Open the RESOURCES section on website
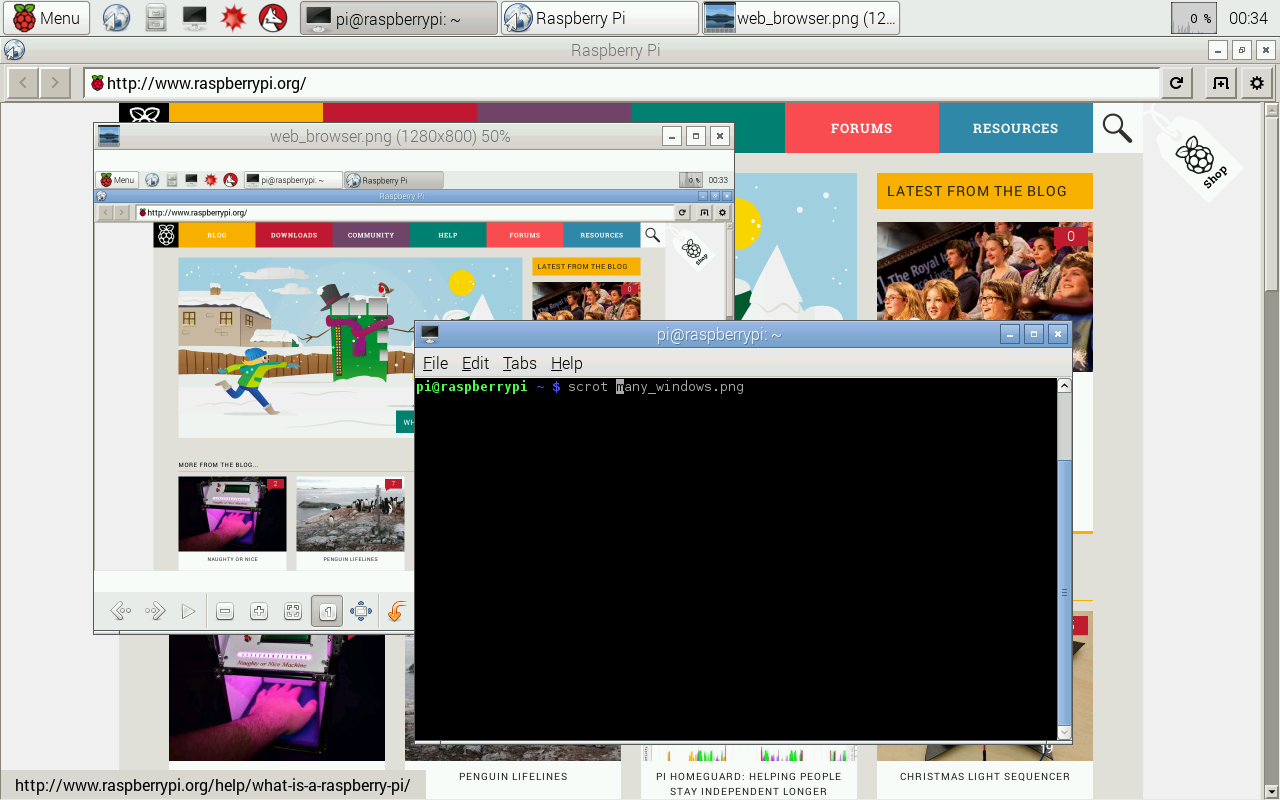The width and height of the screenshot is (1280, 800). coord(1016,128)
